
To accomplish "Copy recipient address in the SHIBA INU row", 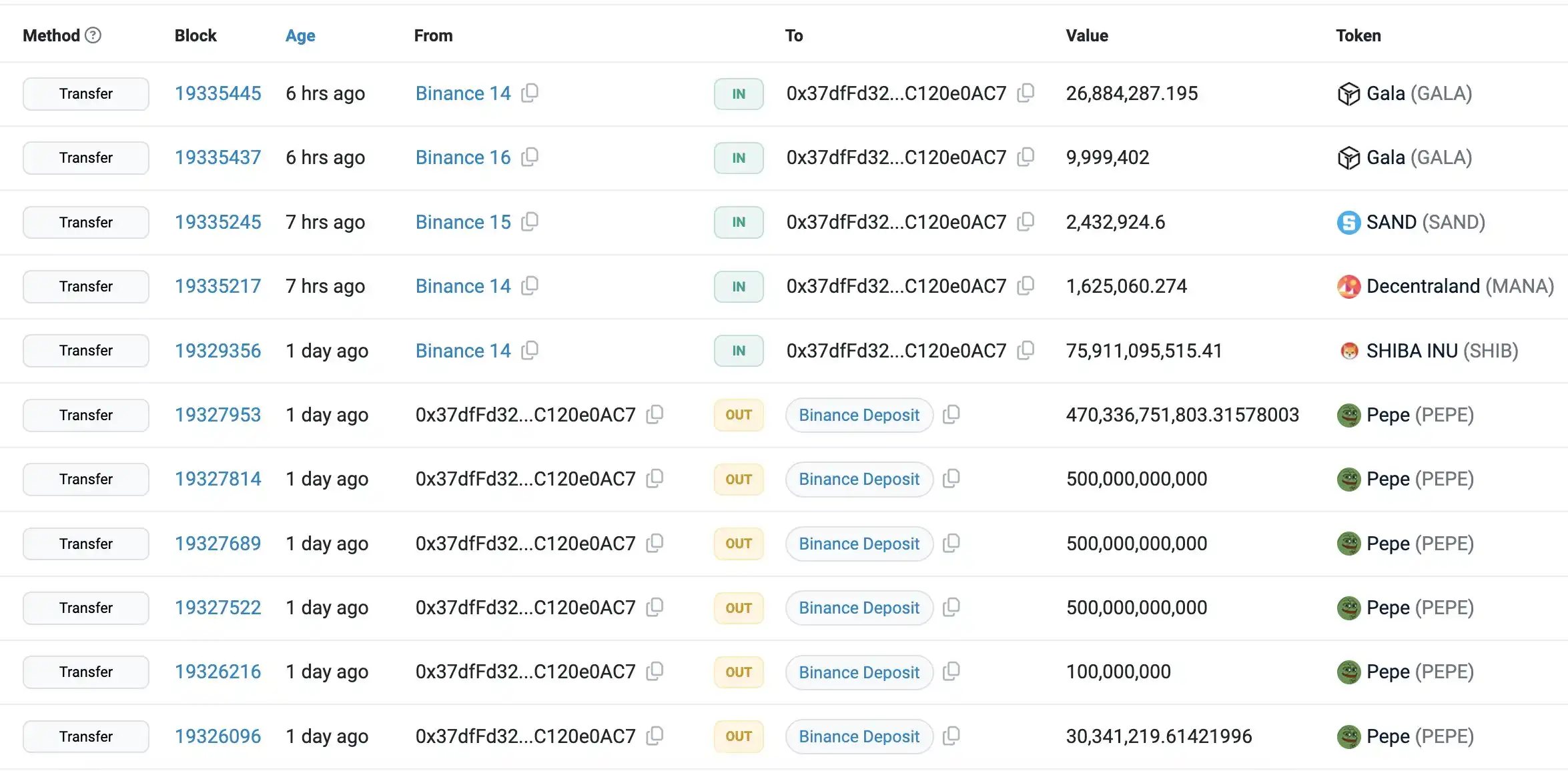I will [x=1026, y=350].
